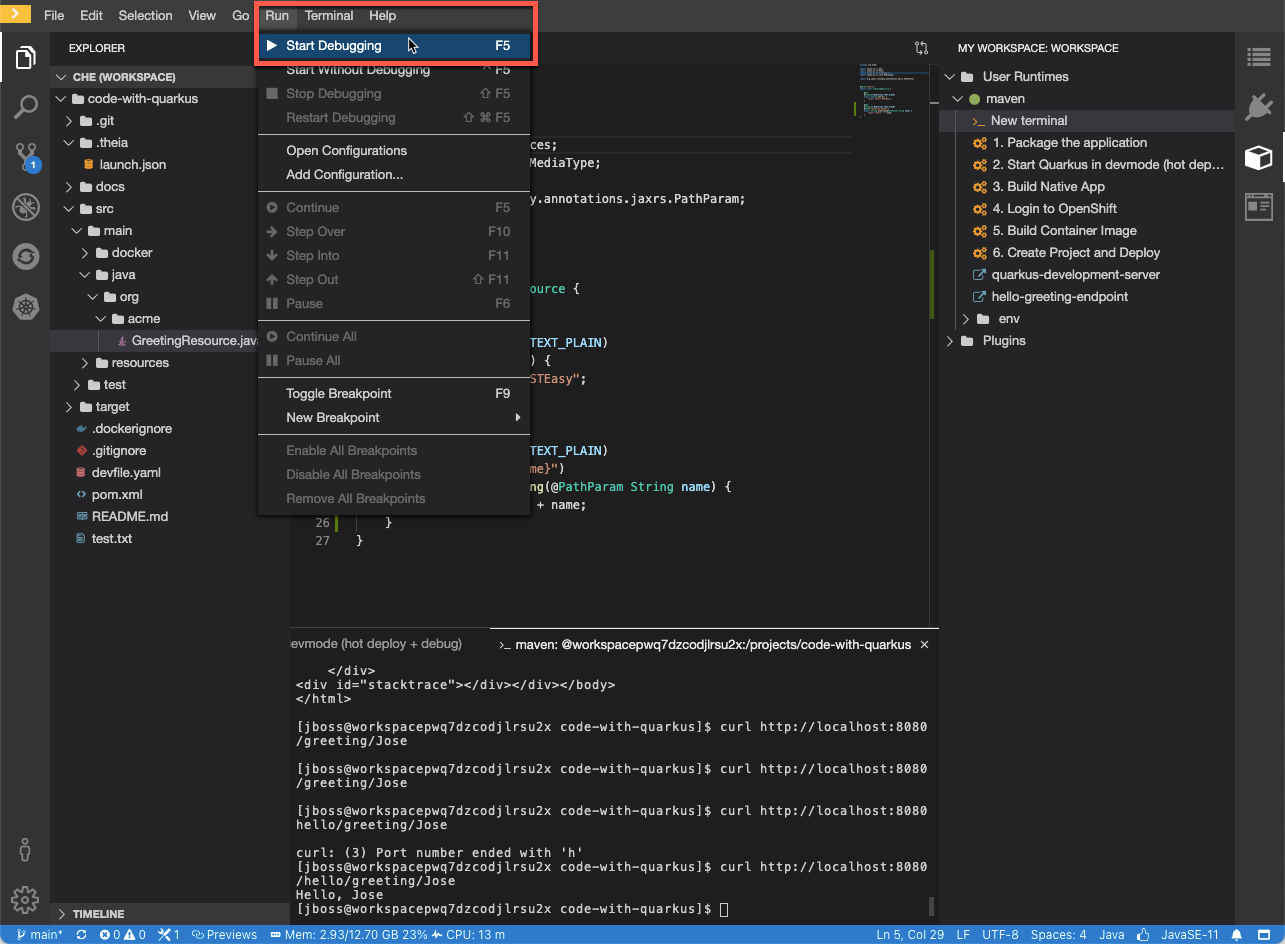The width and height of the screenshot is (1285, 944).
Task: Open the New Breakpoint submenu
Action: pos(393,418)
